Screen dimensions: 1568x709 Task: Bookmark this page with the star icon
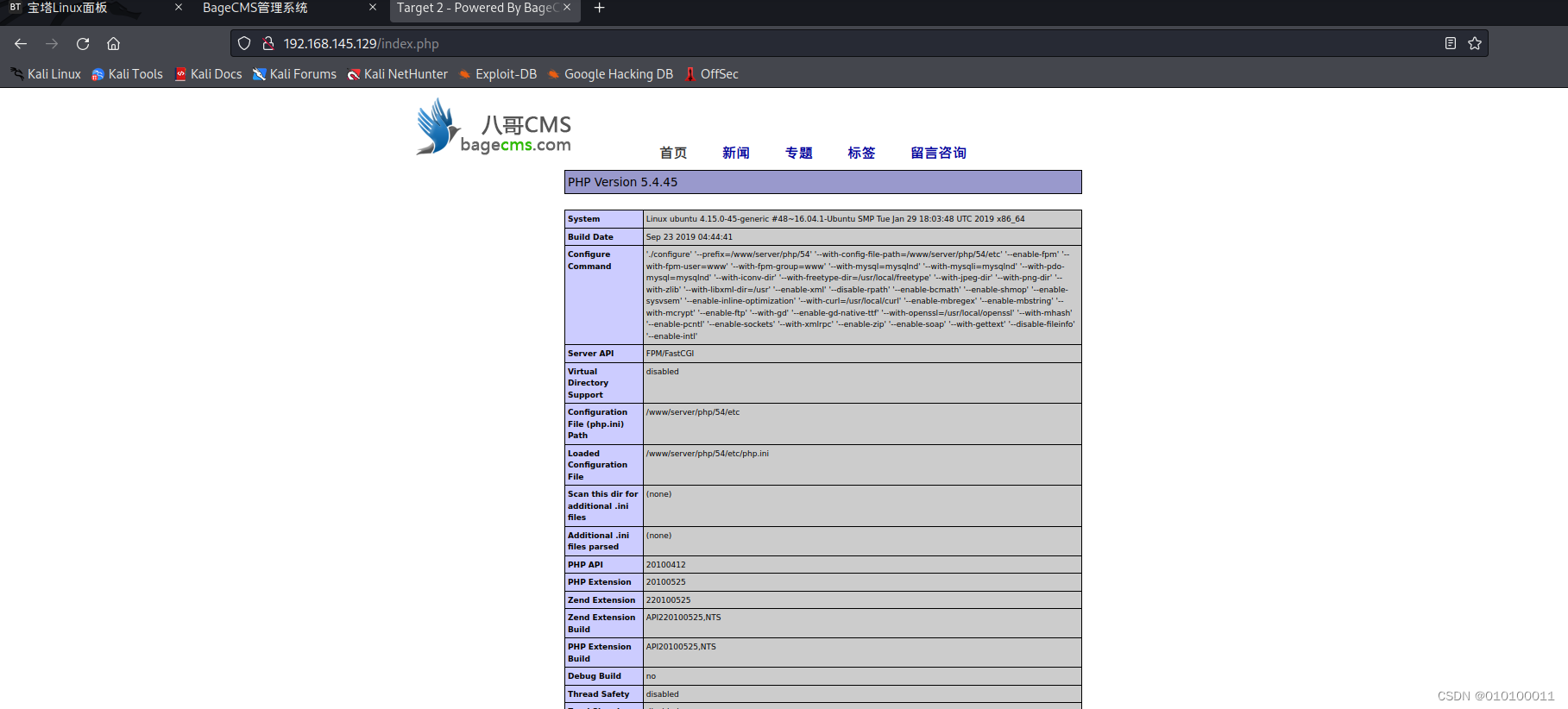tap(1475, 43)
